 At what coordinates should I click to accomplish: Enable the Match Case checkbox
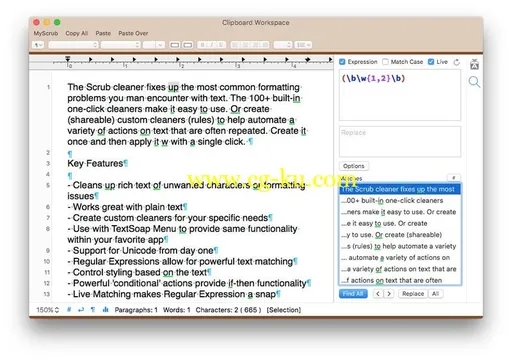click(x=385, y=62)
